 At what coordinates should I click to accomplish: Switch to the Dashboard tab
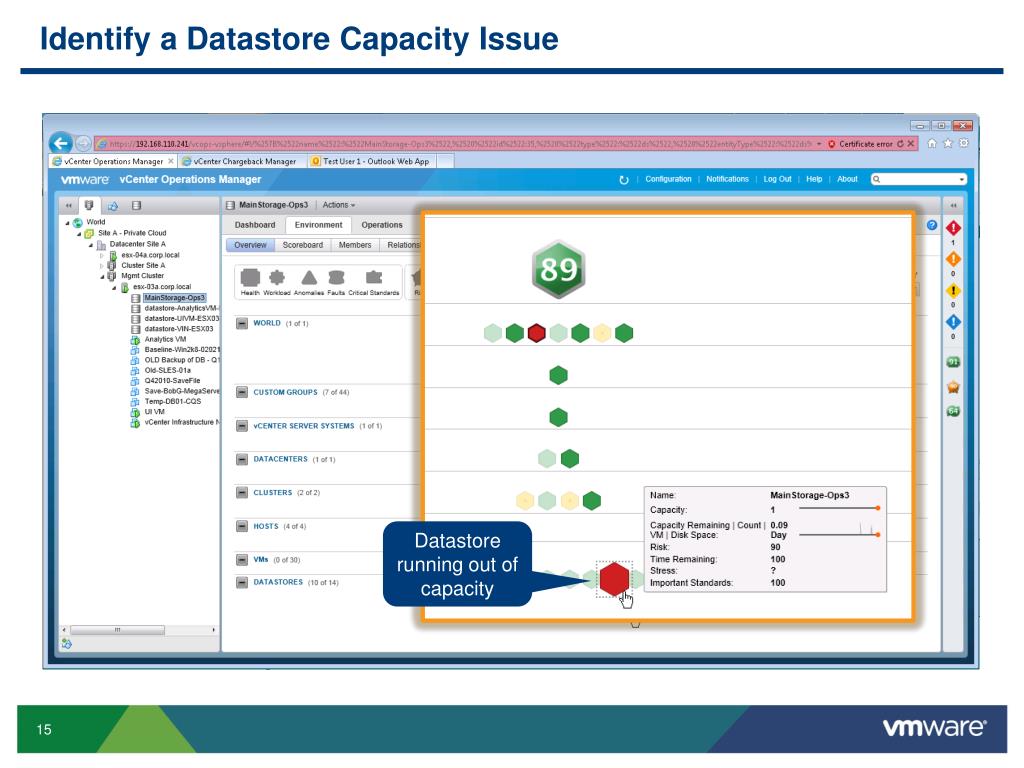255,225
